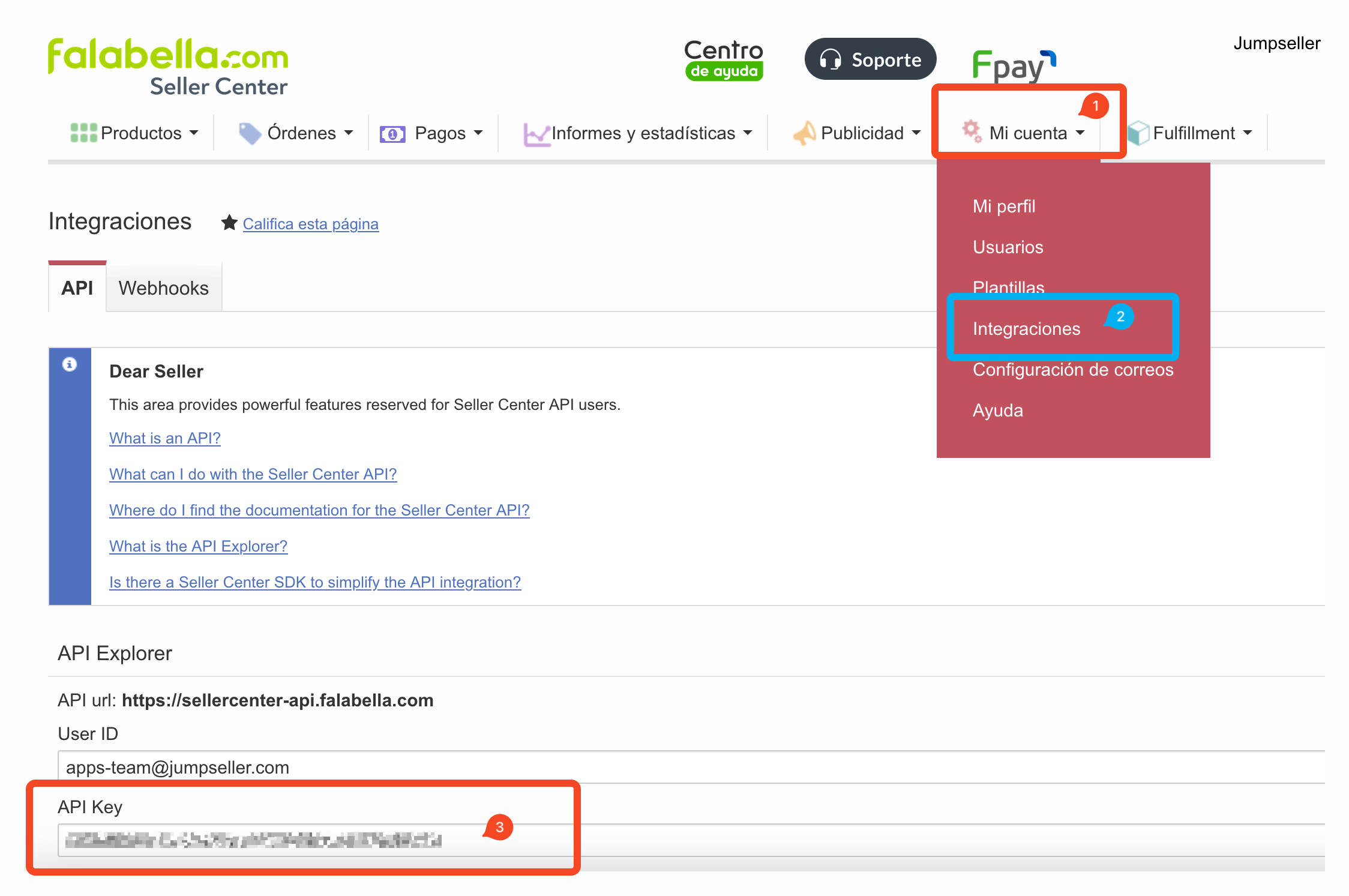Click the Publicidad megaphone icon
1349x896 pixels.
pos(804,133)
